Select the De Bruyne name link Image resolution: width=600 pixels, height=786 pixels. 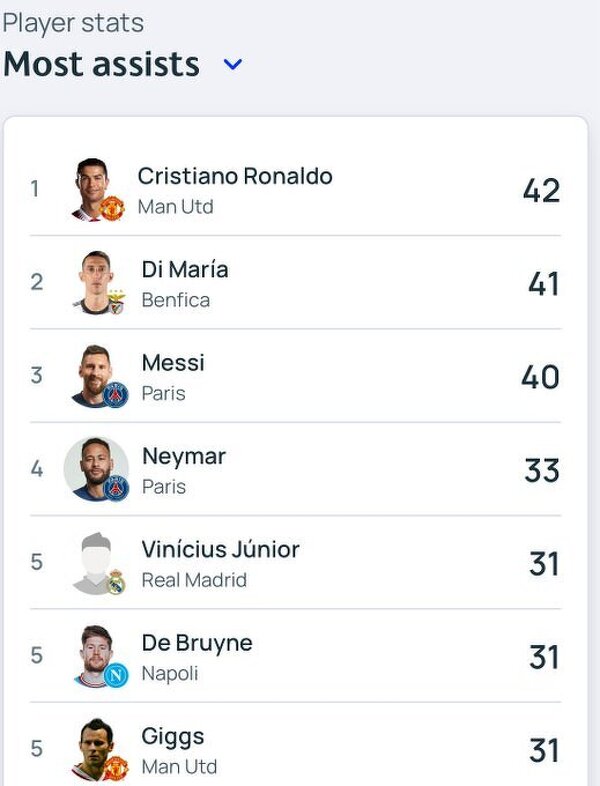pyautogui.click(x=197, y=643)
